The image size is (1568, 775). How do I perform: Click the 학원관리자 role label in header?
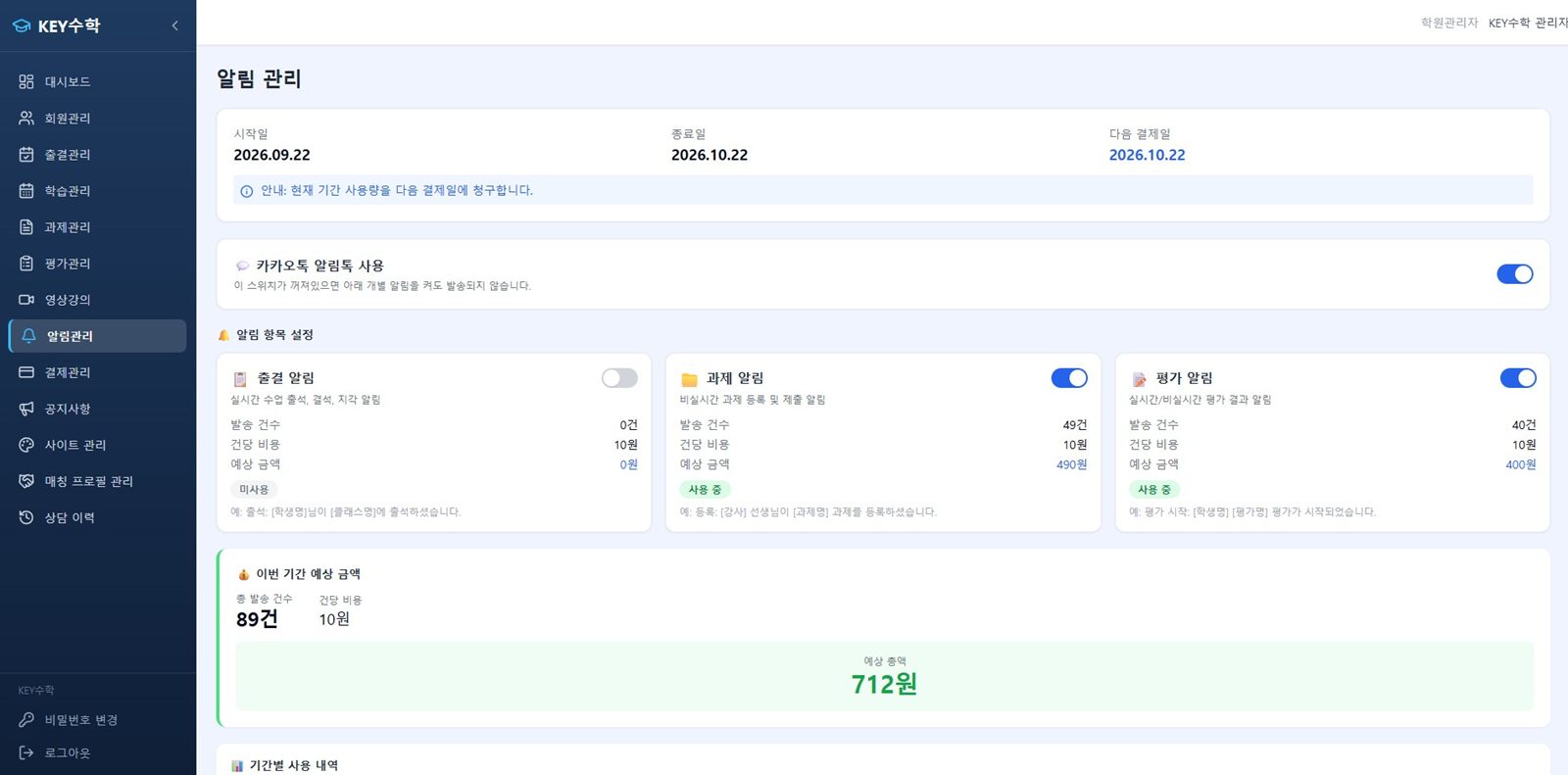point(1449,23)
